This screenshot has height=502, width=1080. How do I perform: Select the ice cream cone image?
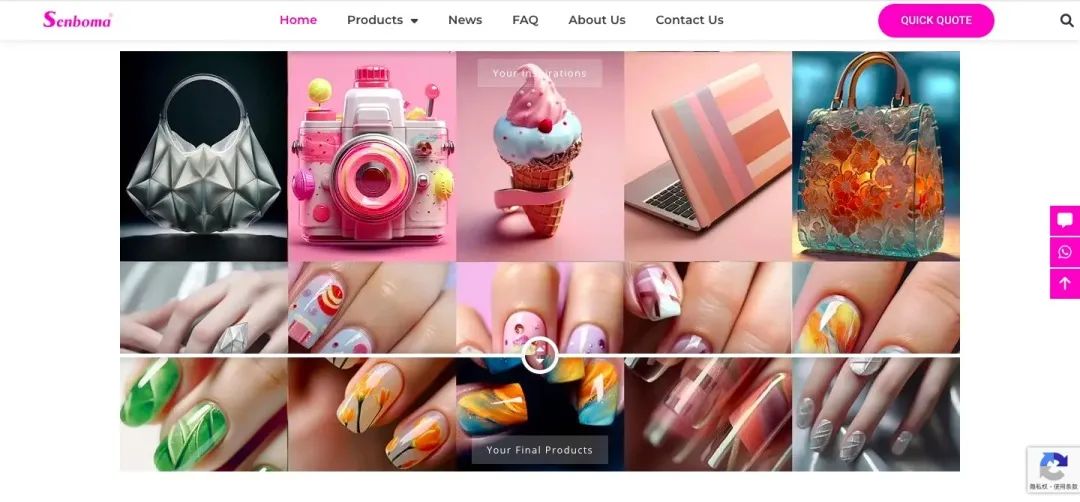[540, 156]
